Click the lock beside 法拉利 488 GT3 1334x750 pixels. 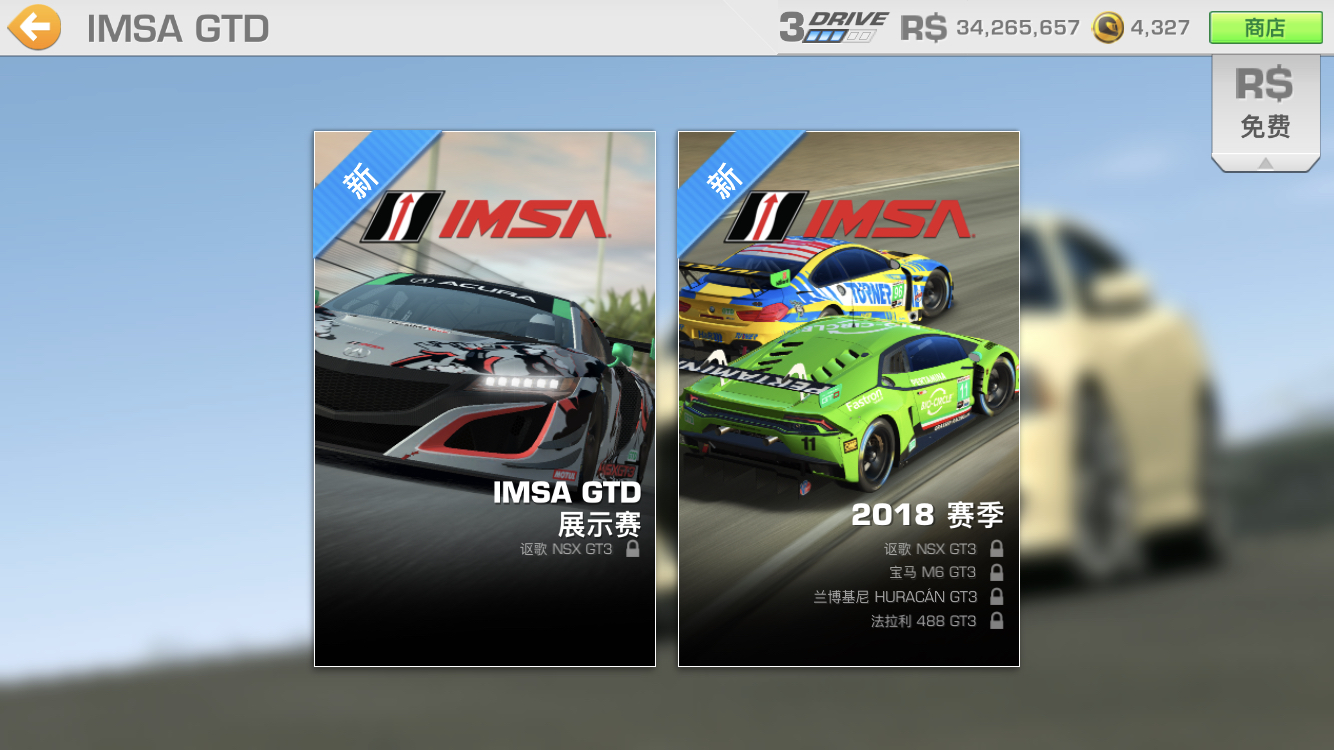coord(996,620)
